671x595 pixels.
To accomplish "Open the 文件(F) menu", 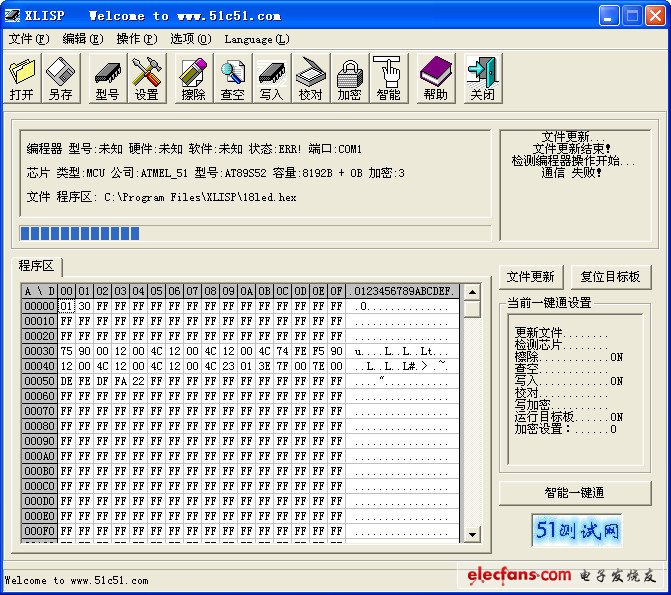I will [x=28, y=39].
